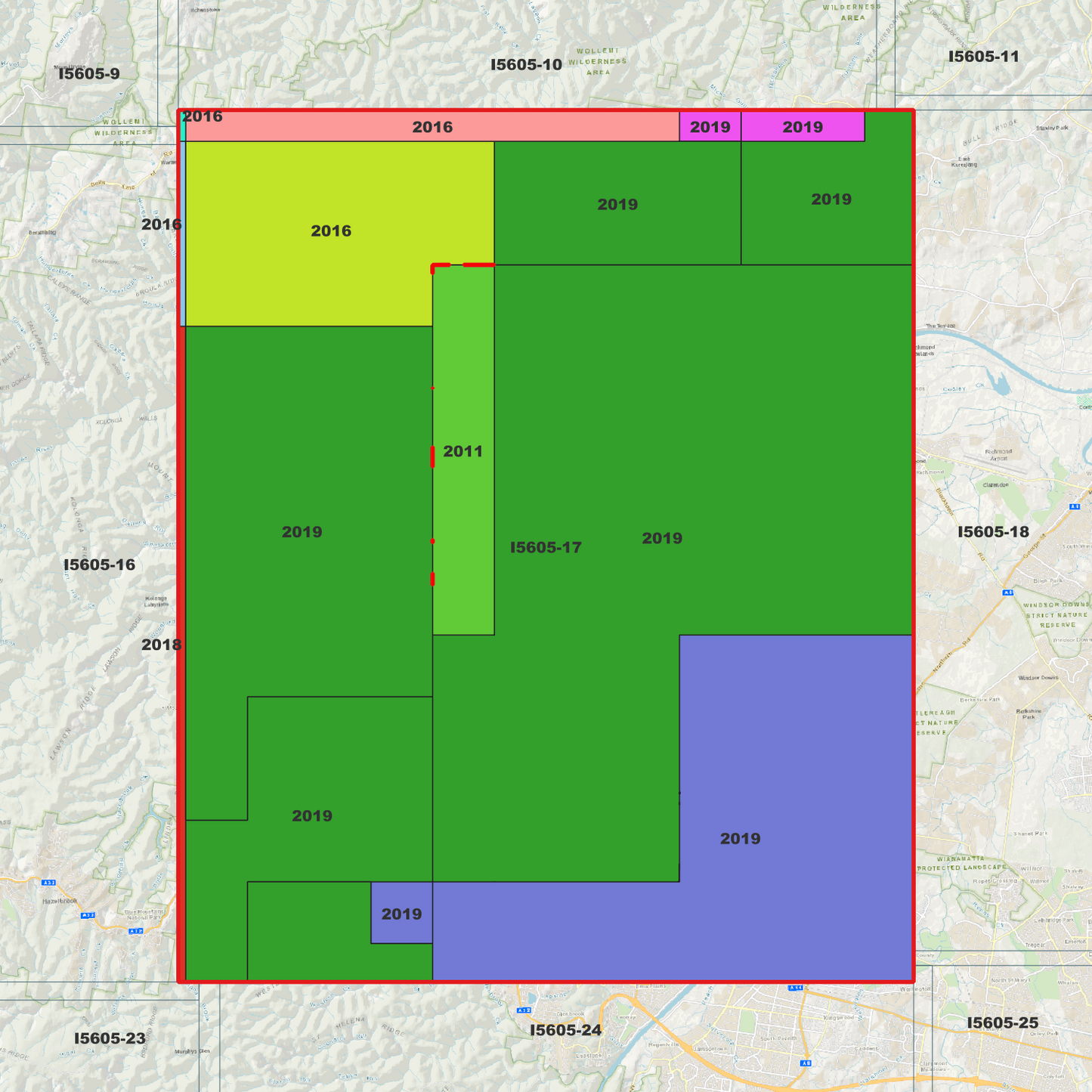Screen dimensions: 1092x1092
Task: Click the lime-yellow 2016 map region
Action: 331,231
